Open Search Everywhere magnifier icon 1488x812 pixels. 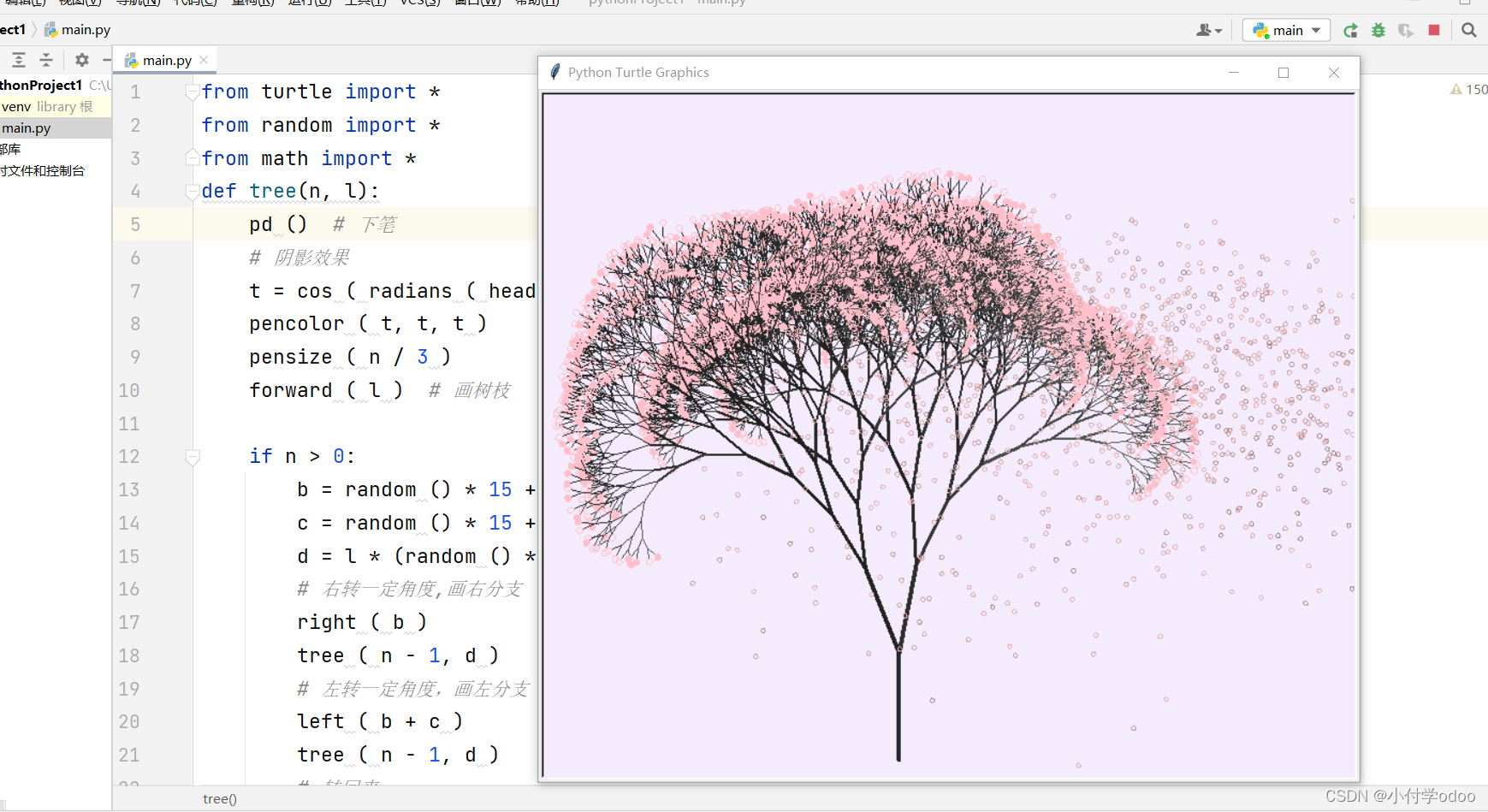[1469, 30]
